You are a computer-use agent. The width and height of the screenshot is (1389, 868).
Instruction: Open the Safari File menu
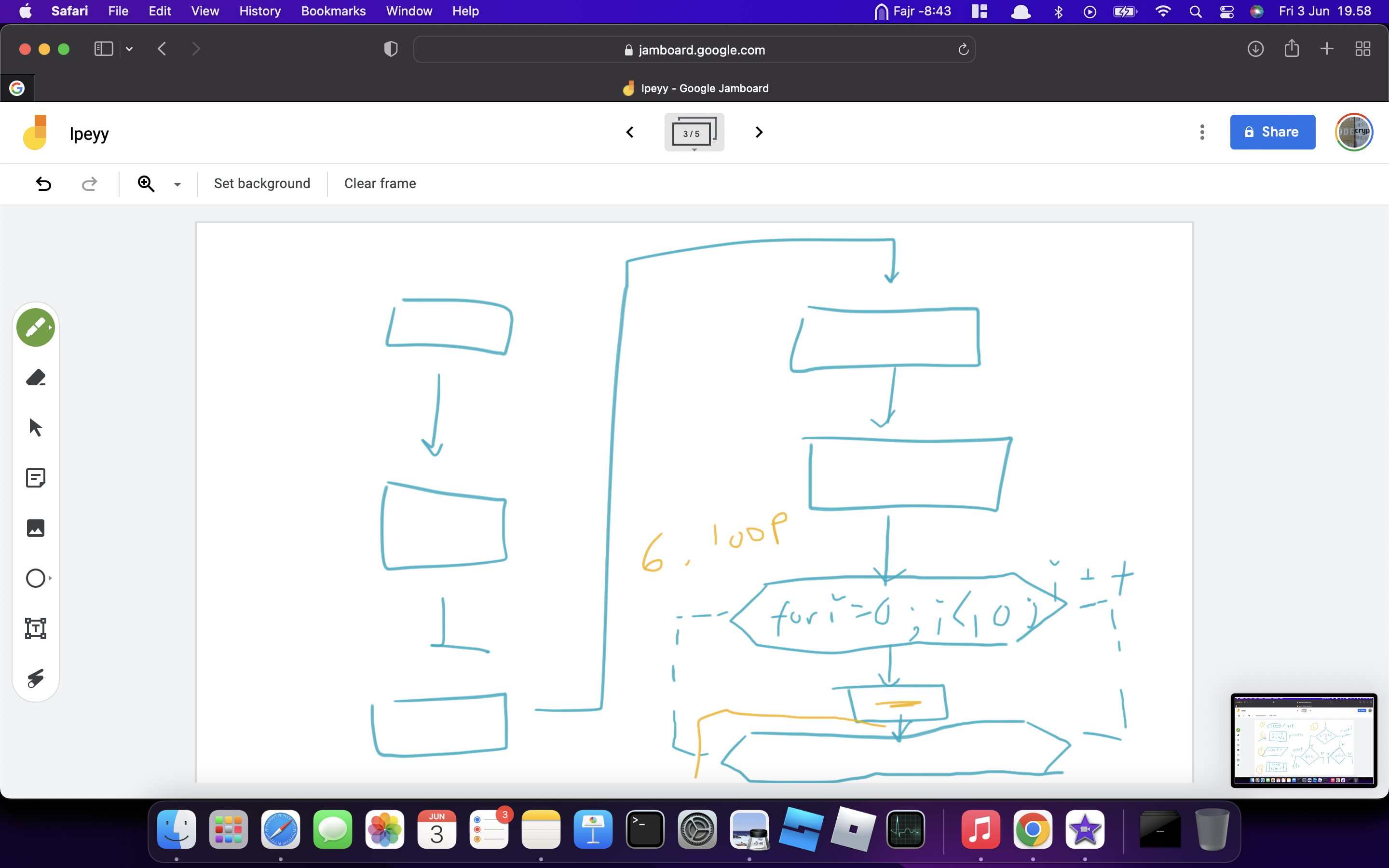point(118,11)
